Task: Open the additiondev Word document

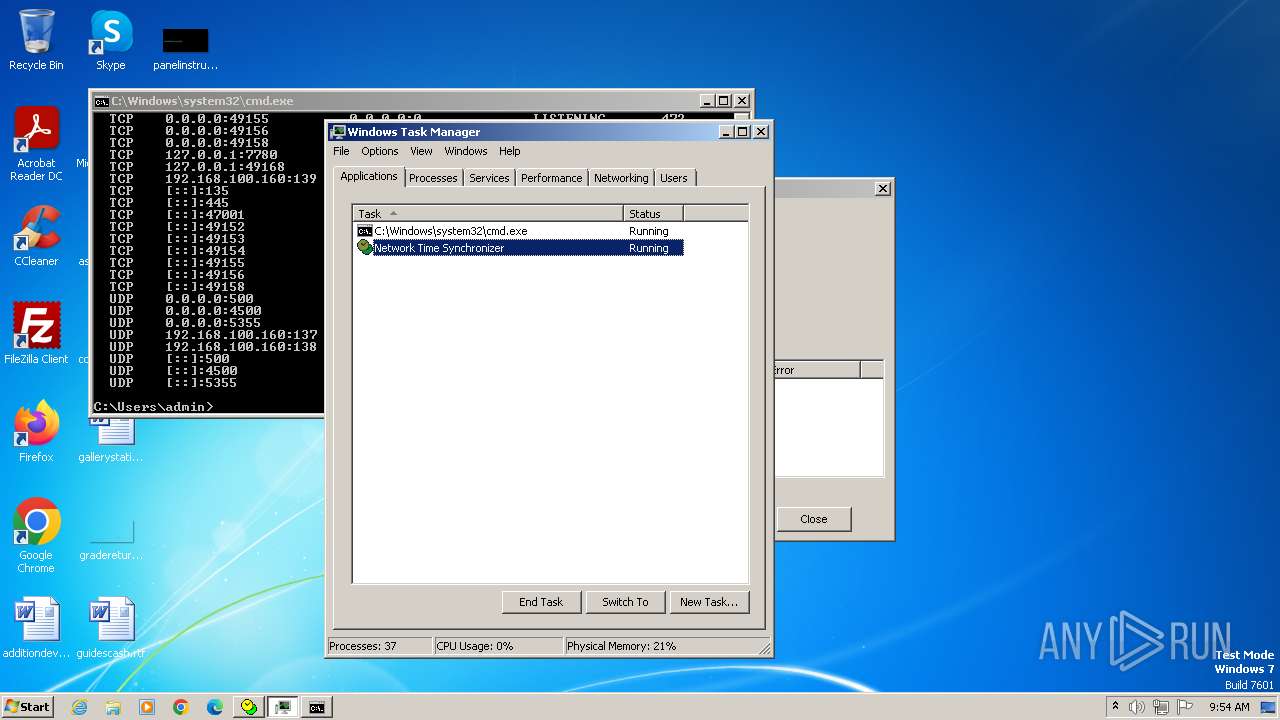Action: click(x=36, y=628)
